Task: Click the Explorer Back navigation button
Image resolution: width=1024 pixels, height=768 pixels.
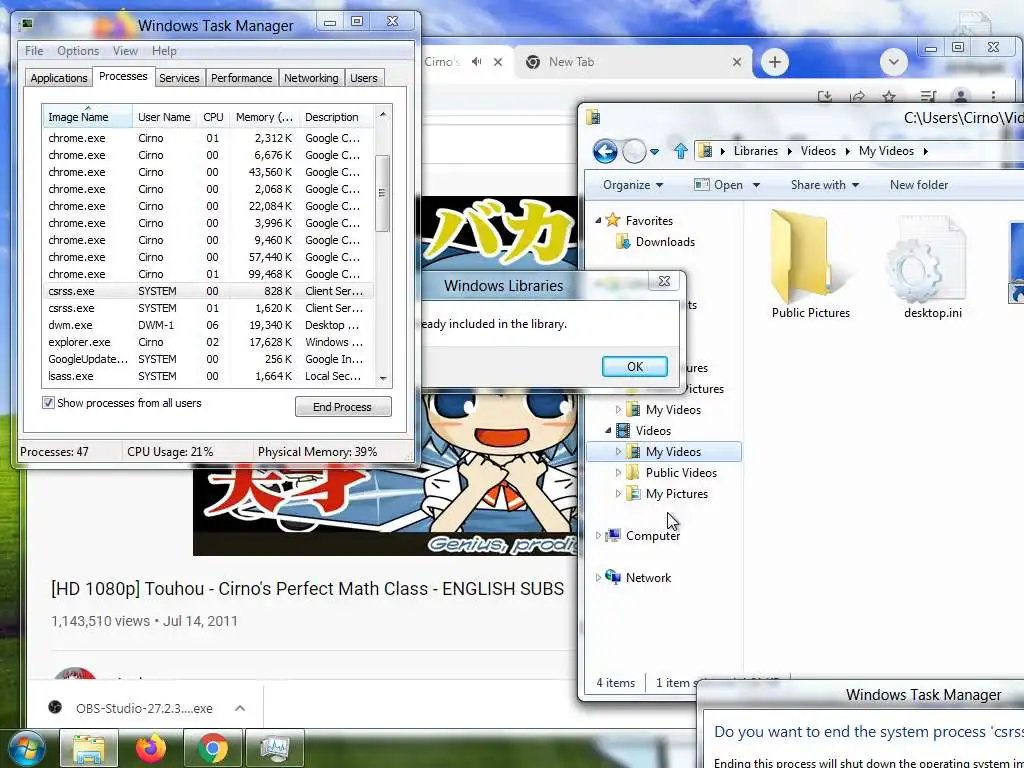Action: coord(605,152)
